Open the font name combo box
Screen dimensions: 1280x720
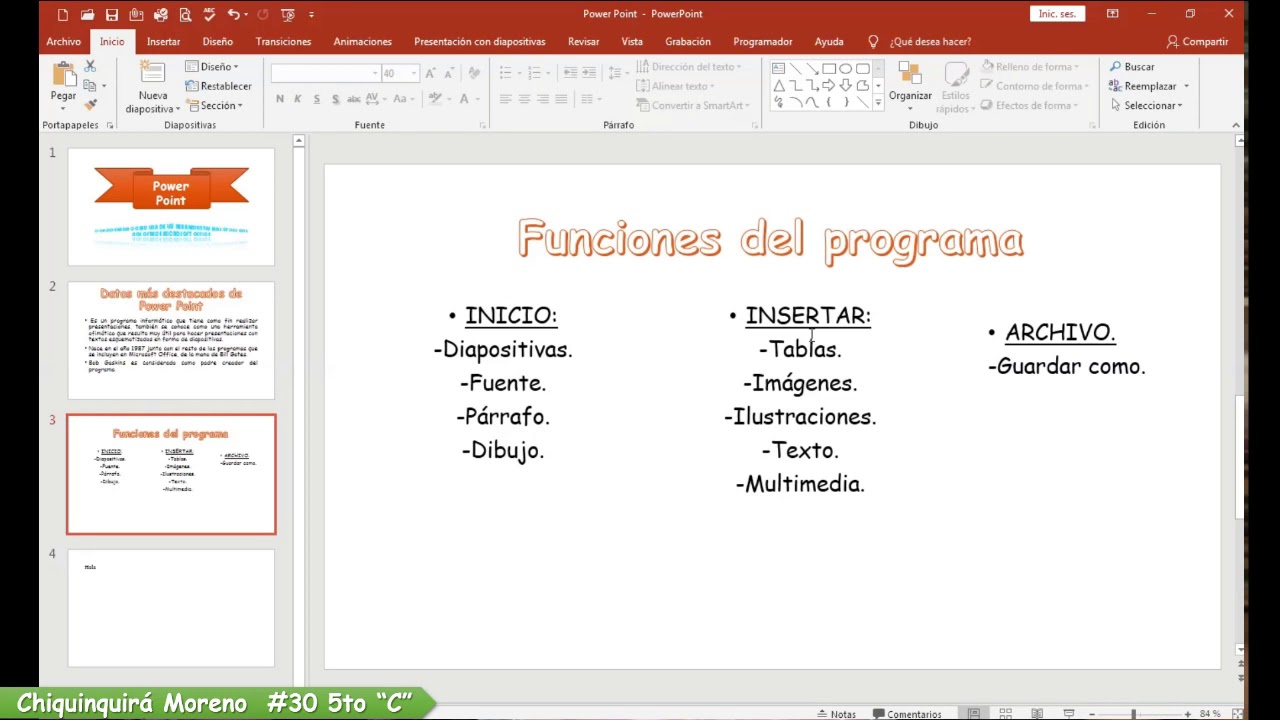(x=325, y=73)
